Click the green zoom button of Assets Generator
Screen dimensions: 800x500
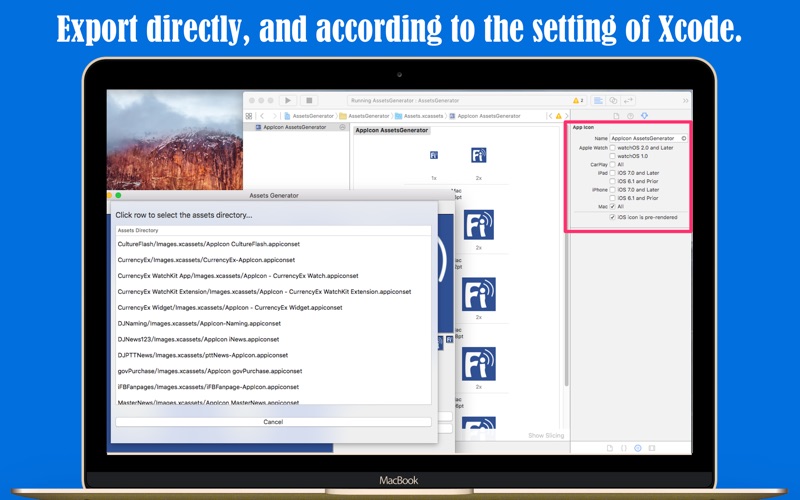point(118,195)
